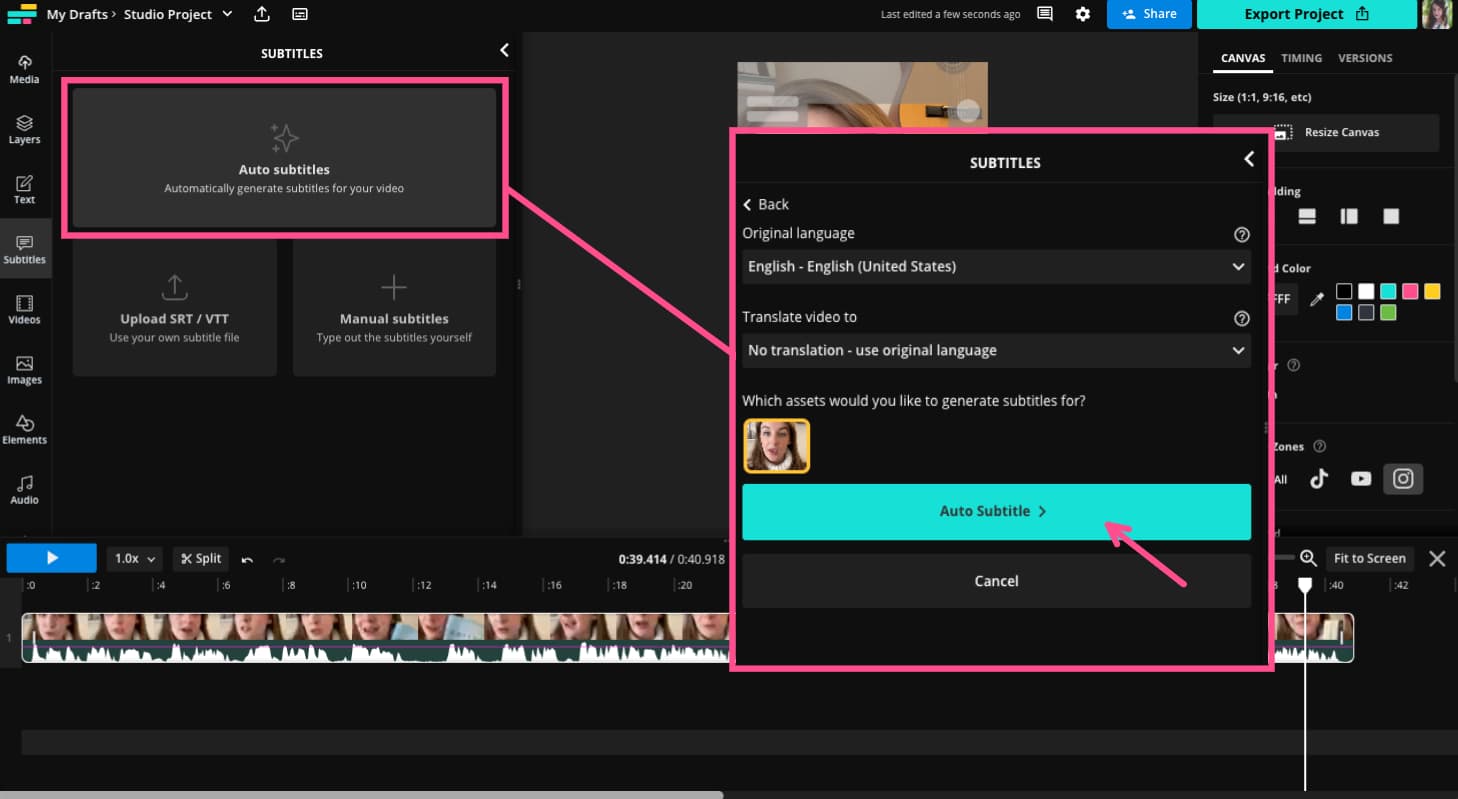Toggle the Instagram safe zone

[x=1403, y=479]
